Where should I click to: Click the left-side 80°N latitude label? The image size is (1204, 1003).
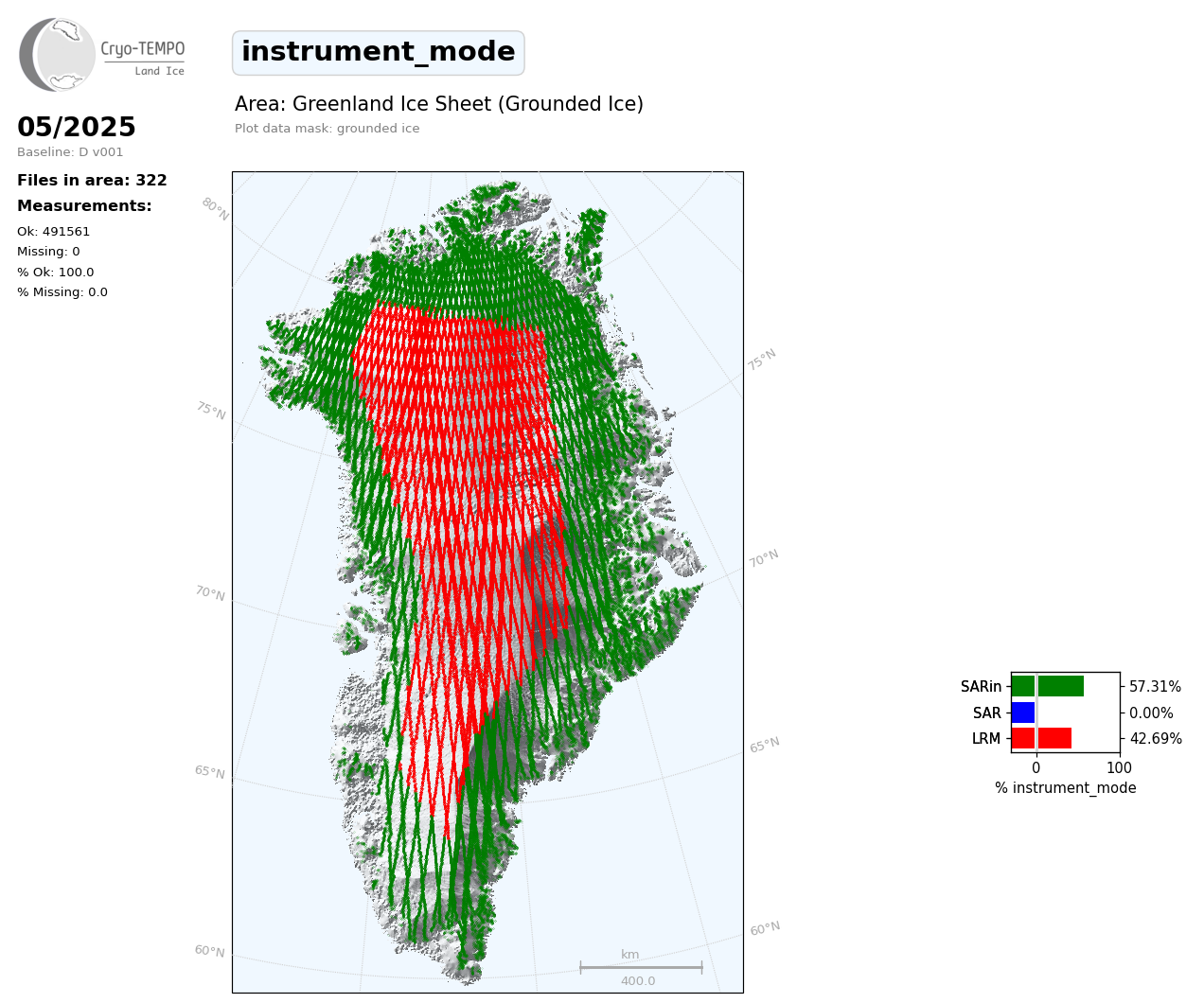(x=215, y=209)
